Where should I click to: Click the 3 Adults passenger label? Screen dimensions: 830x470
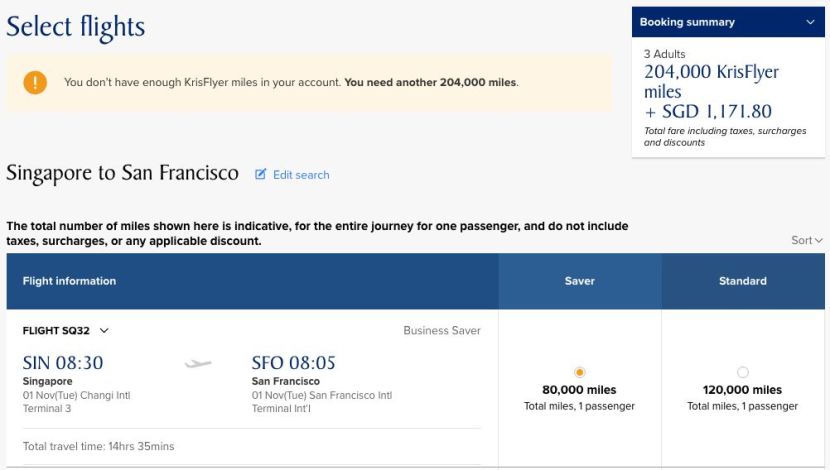point(665,54)
